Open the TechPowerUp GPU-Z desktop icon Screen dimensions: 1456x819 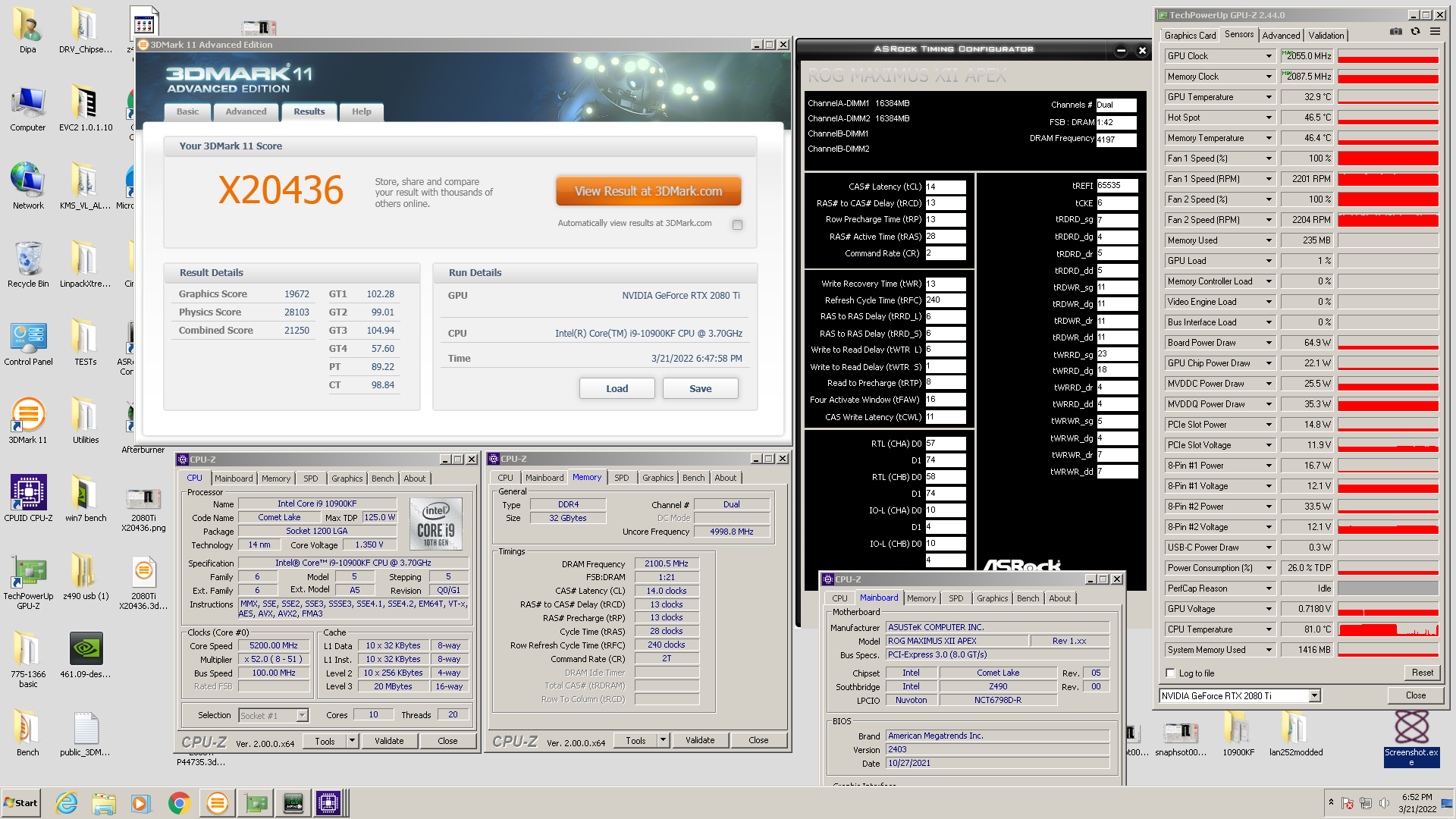(x=28, y=582)
